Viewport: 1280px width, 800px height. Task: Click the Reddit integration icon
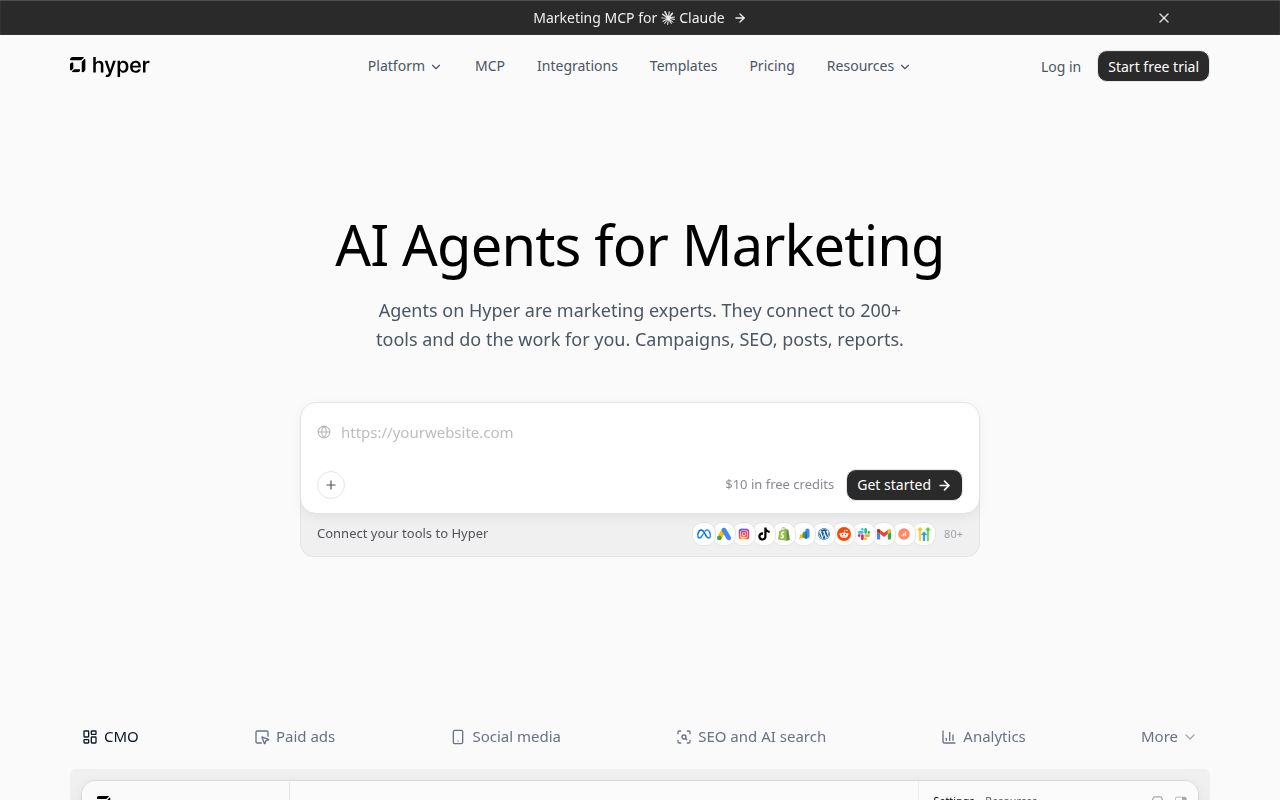(844, 534)
